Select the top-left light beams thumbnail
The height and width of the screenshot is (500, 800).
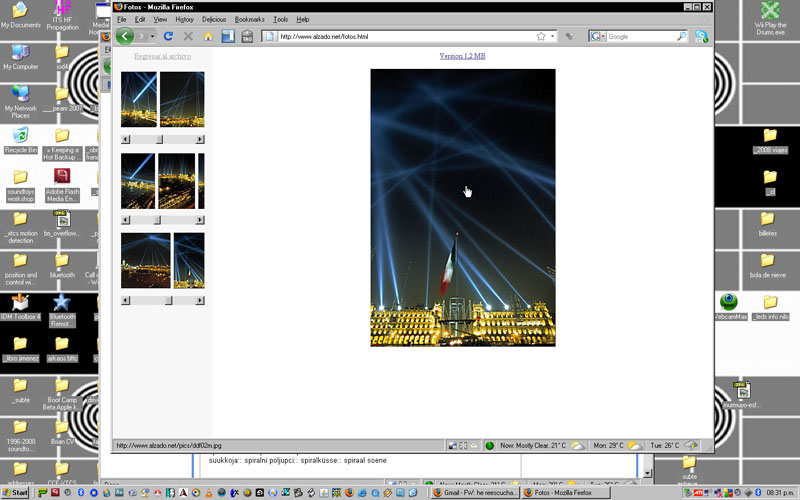(139, 99)
